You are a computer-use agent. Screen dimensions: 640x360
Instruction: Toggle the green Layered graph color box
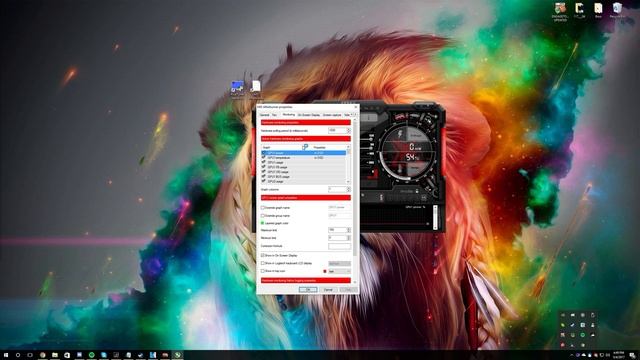click(x=263, y=223)
